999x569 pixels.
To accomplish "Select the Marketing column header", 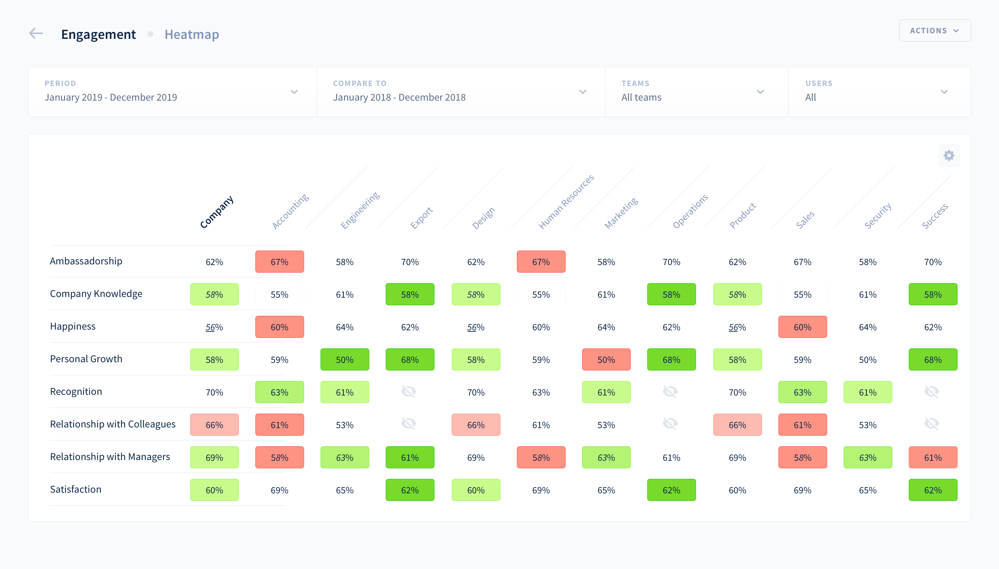I will tap(621, 213).
